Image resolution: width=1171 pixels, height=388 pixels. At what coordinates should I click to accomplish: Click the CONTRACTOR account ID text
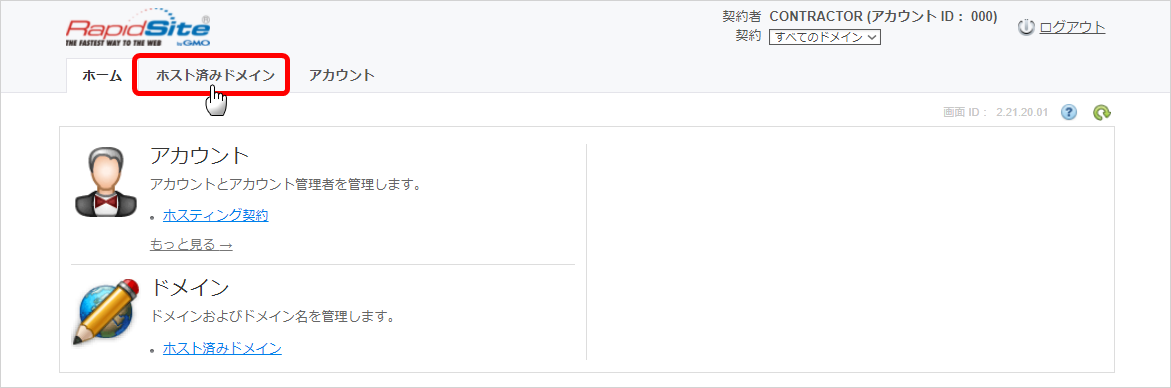883,17
